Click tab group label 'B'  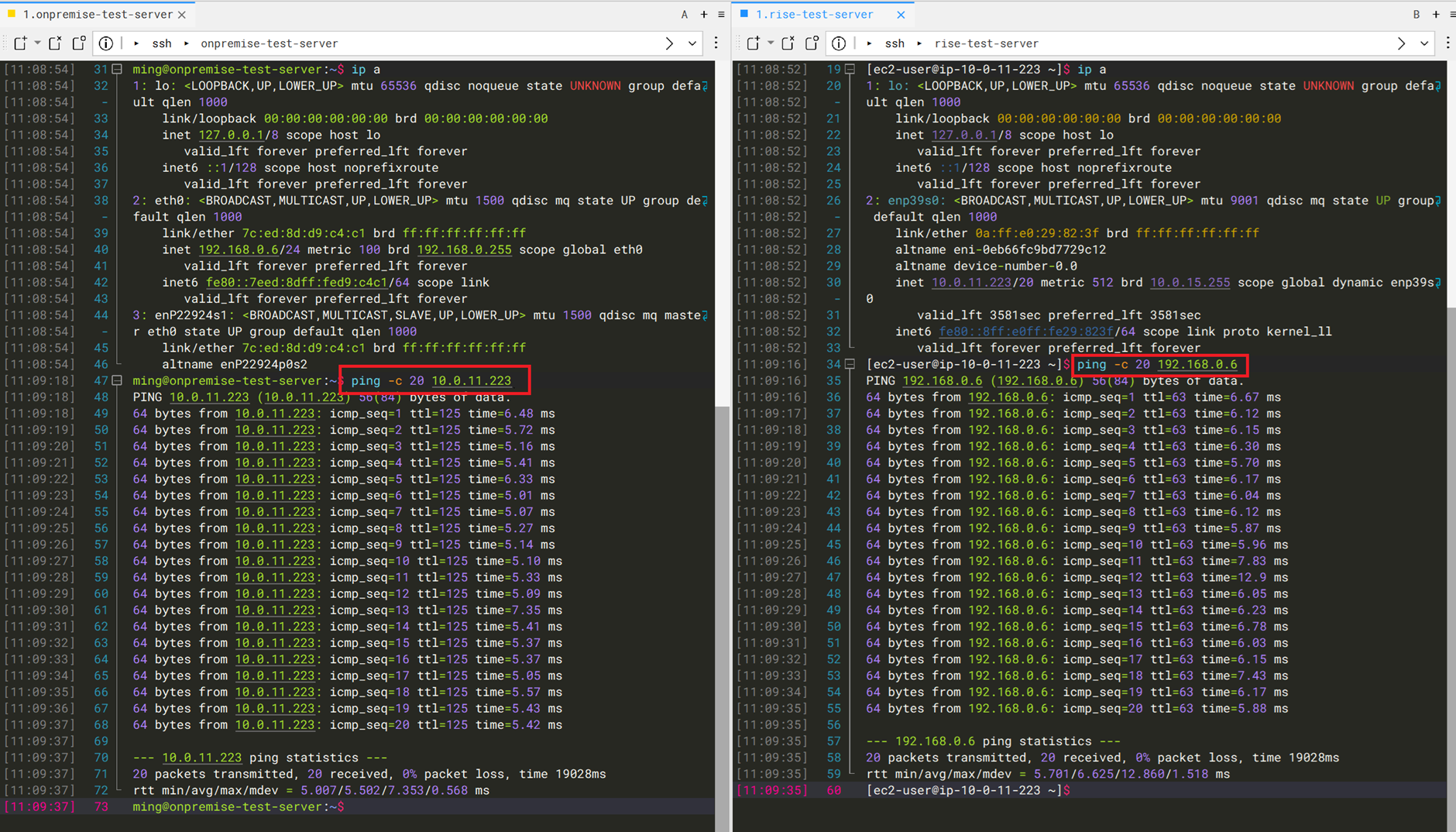[x=1417, y=15]
